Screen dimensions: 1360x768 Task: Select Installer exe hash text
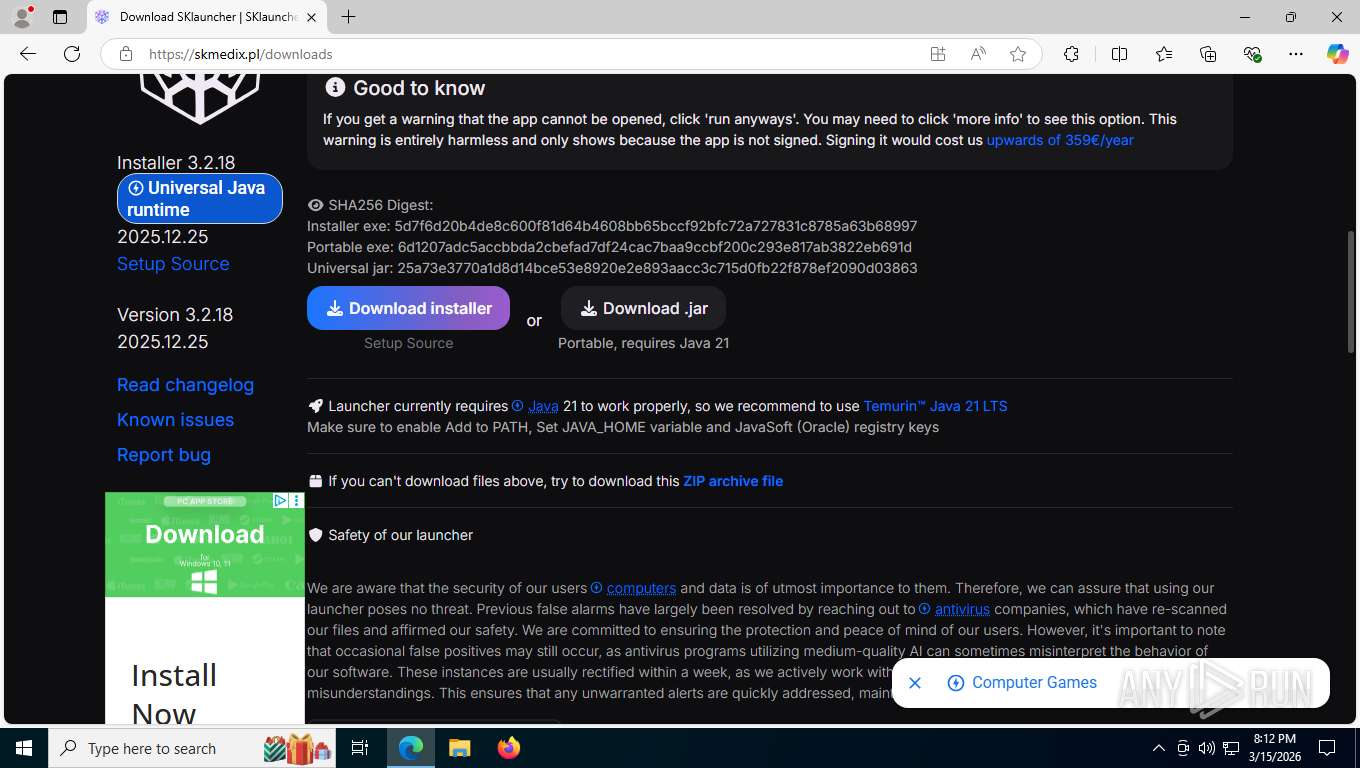pyautogui.click(x=656, y=226)
